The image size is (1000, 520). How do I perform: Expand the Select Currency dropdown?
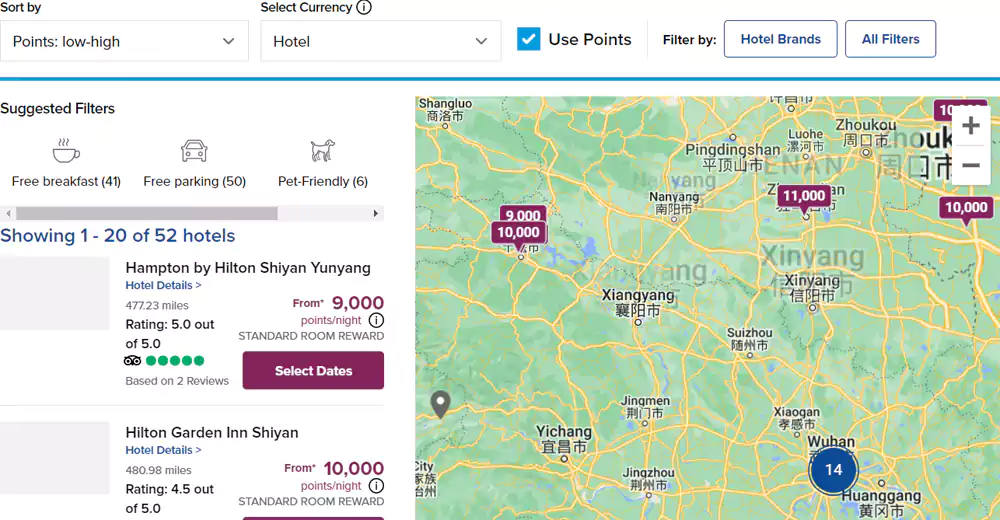(380, 42)
